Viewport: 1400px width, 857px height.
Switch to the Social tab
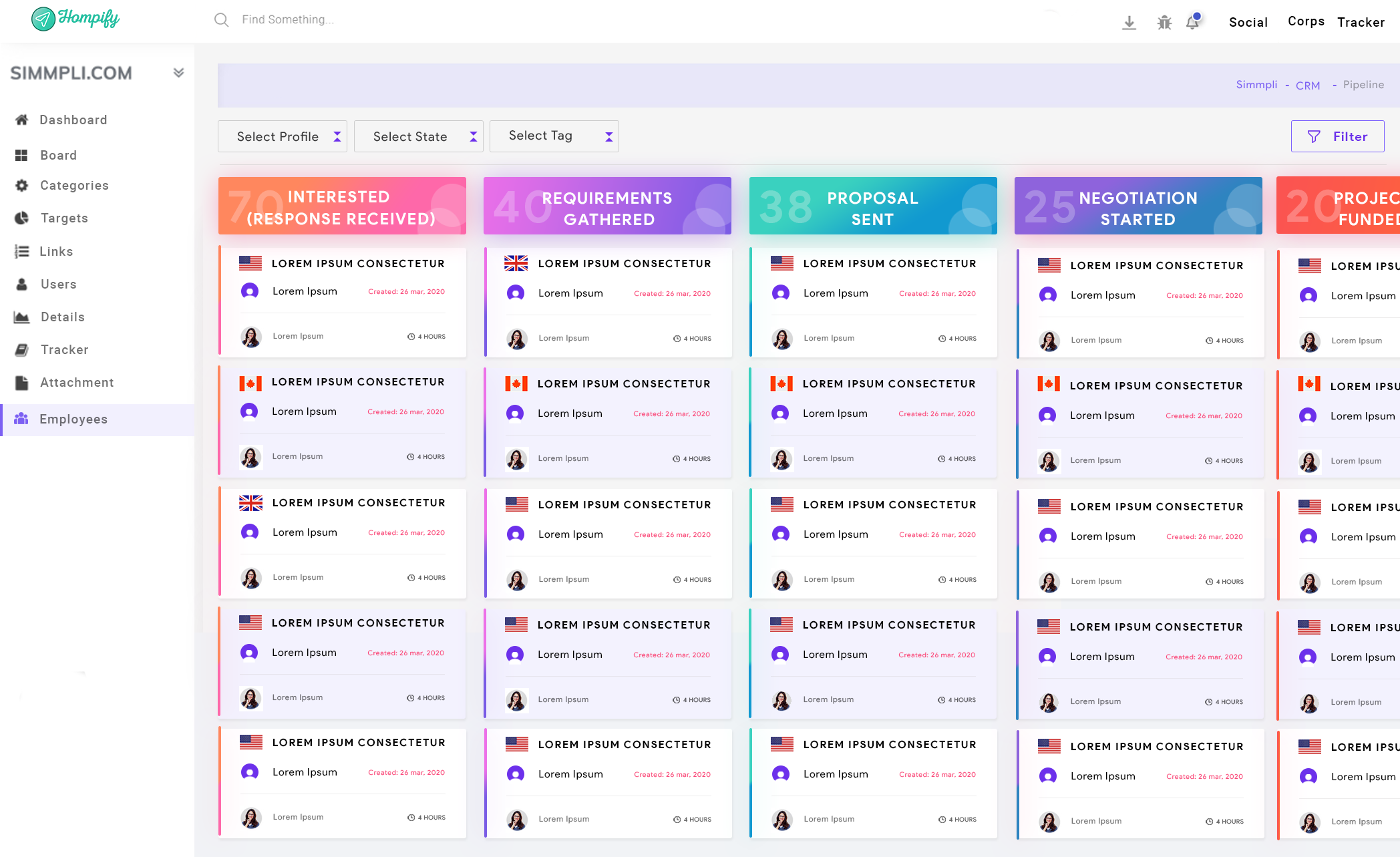1248,22
